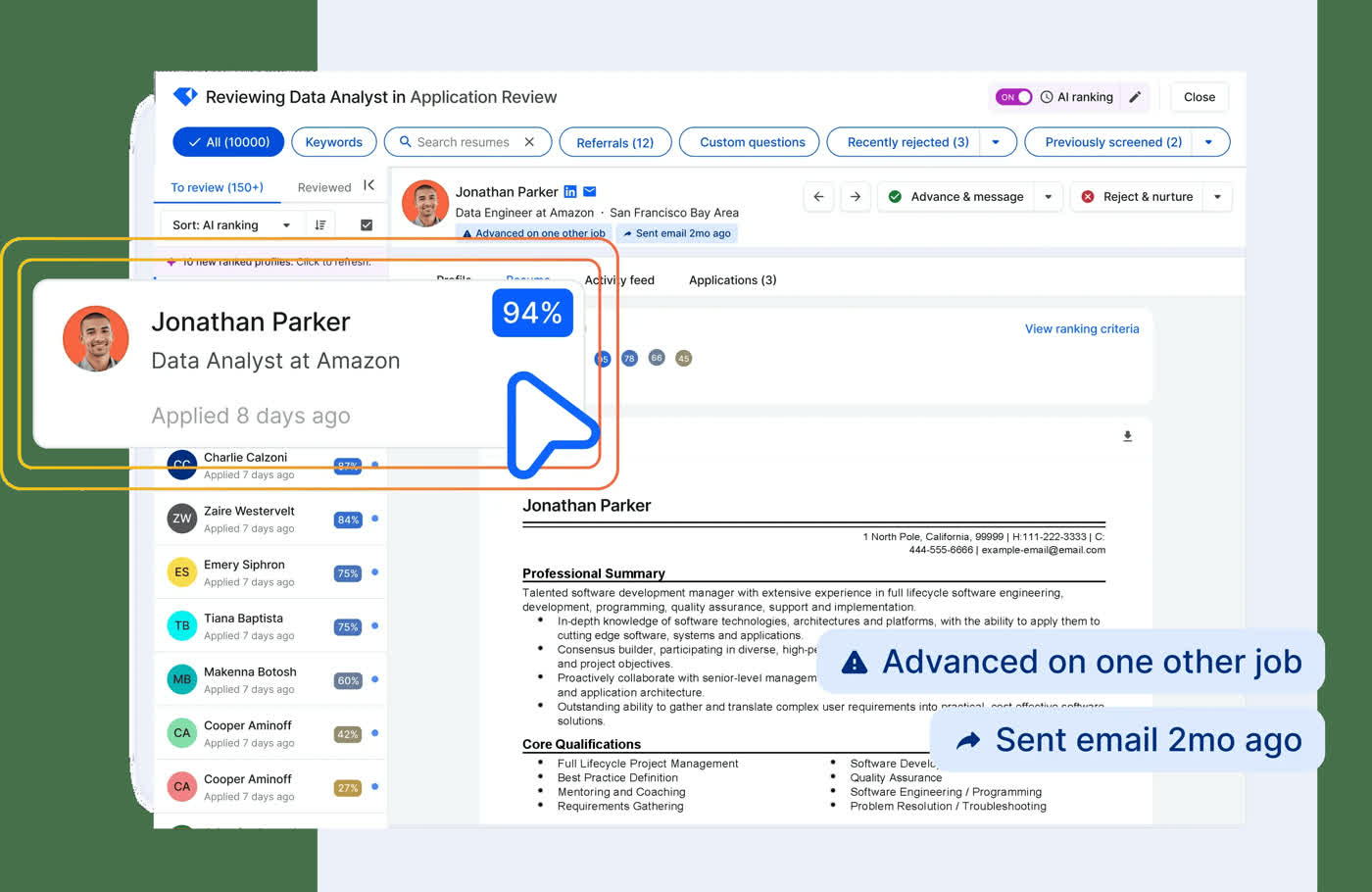Click the MB avatar for Makenna Botosh
The height and width of the screenshot is (892, 1372).
[x=181, y=679]
